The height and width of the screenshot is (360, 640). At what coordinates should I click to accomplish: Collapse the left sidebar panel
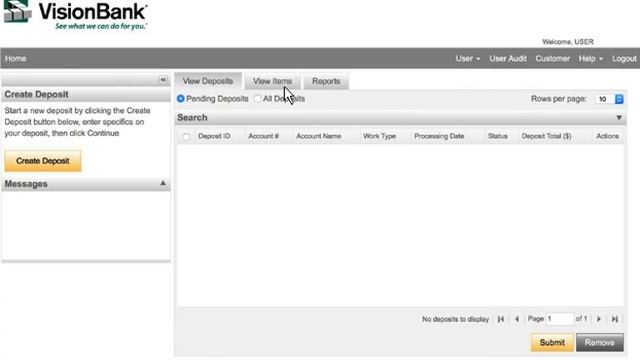[x=163, y=80]
